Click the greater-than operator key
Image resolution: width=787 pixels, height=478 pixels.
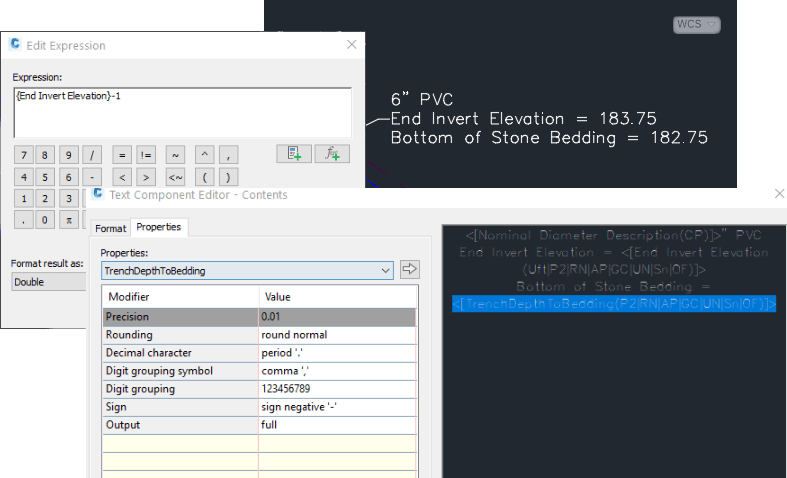146,177
